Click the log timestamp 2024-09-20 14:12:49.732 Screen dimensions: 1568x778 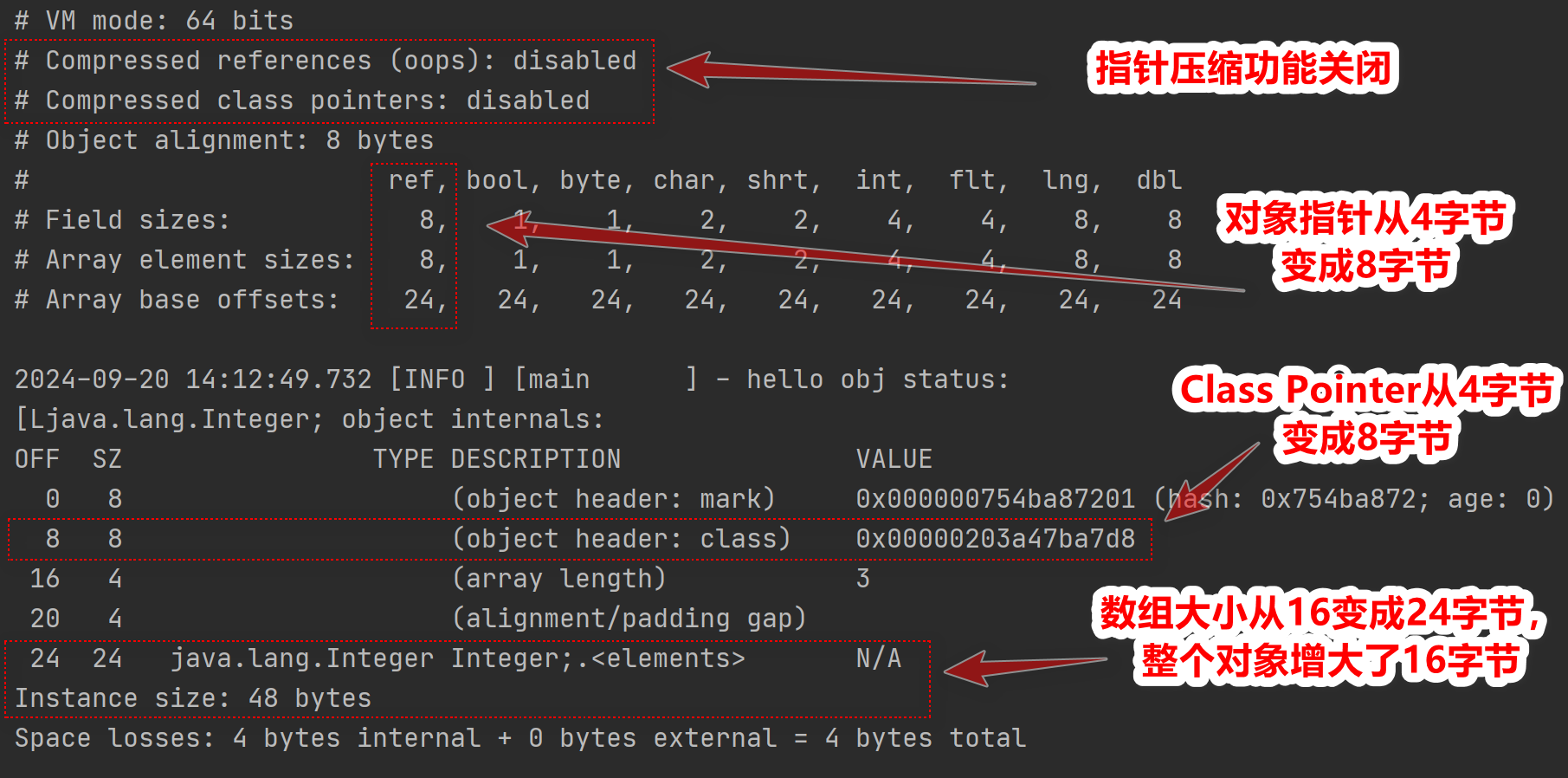192,379
